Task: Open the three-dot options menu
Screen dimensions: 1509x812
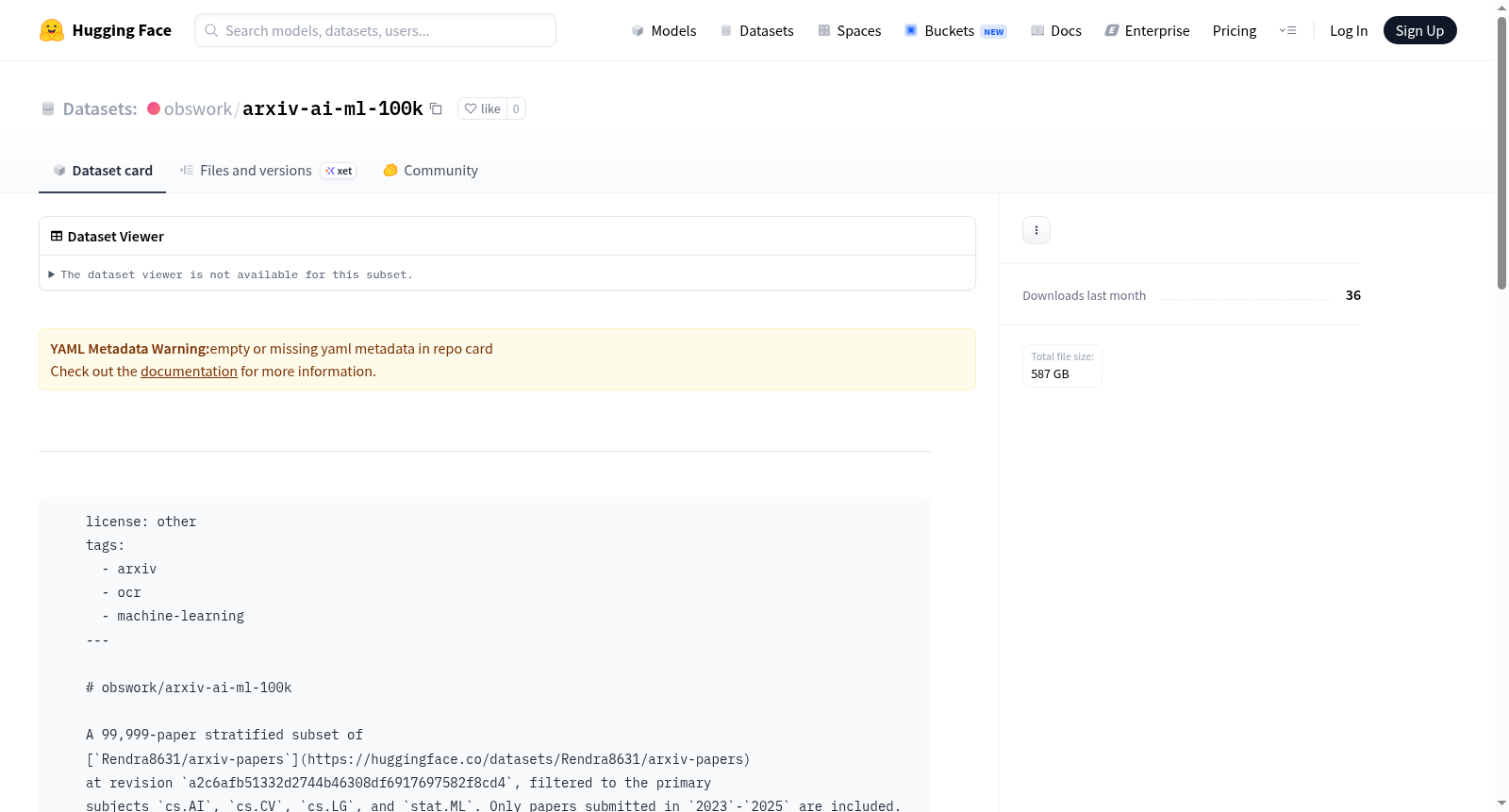Action: point(1036,230)
